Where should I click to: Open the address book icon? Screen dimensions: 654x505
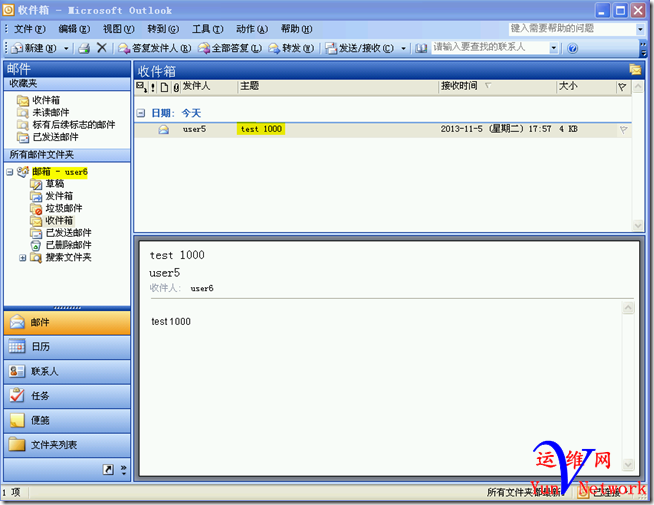(x=421, y=48)
